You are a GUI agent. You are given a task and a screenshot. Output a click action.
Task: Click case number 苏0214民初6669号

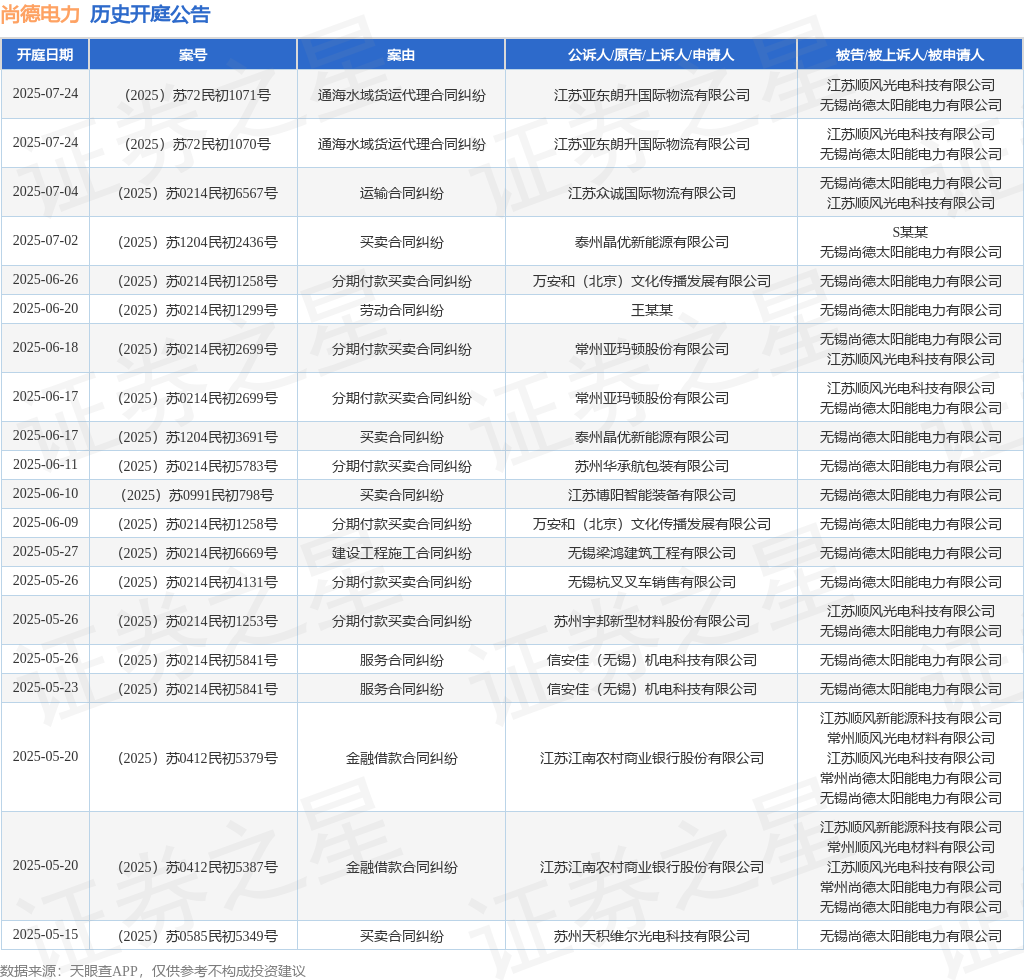click(x=197, y=554)
